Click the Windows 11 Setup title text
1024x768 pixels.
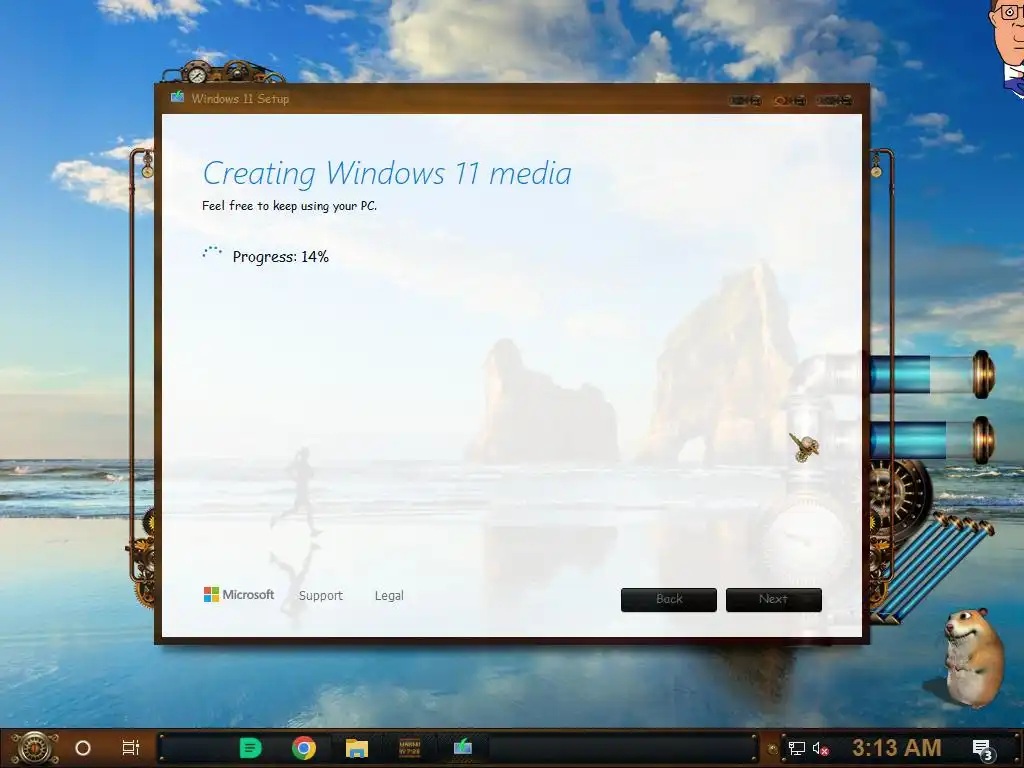(x=240, y=99)
